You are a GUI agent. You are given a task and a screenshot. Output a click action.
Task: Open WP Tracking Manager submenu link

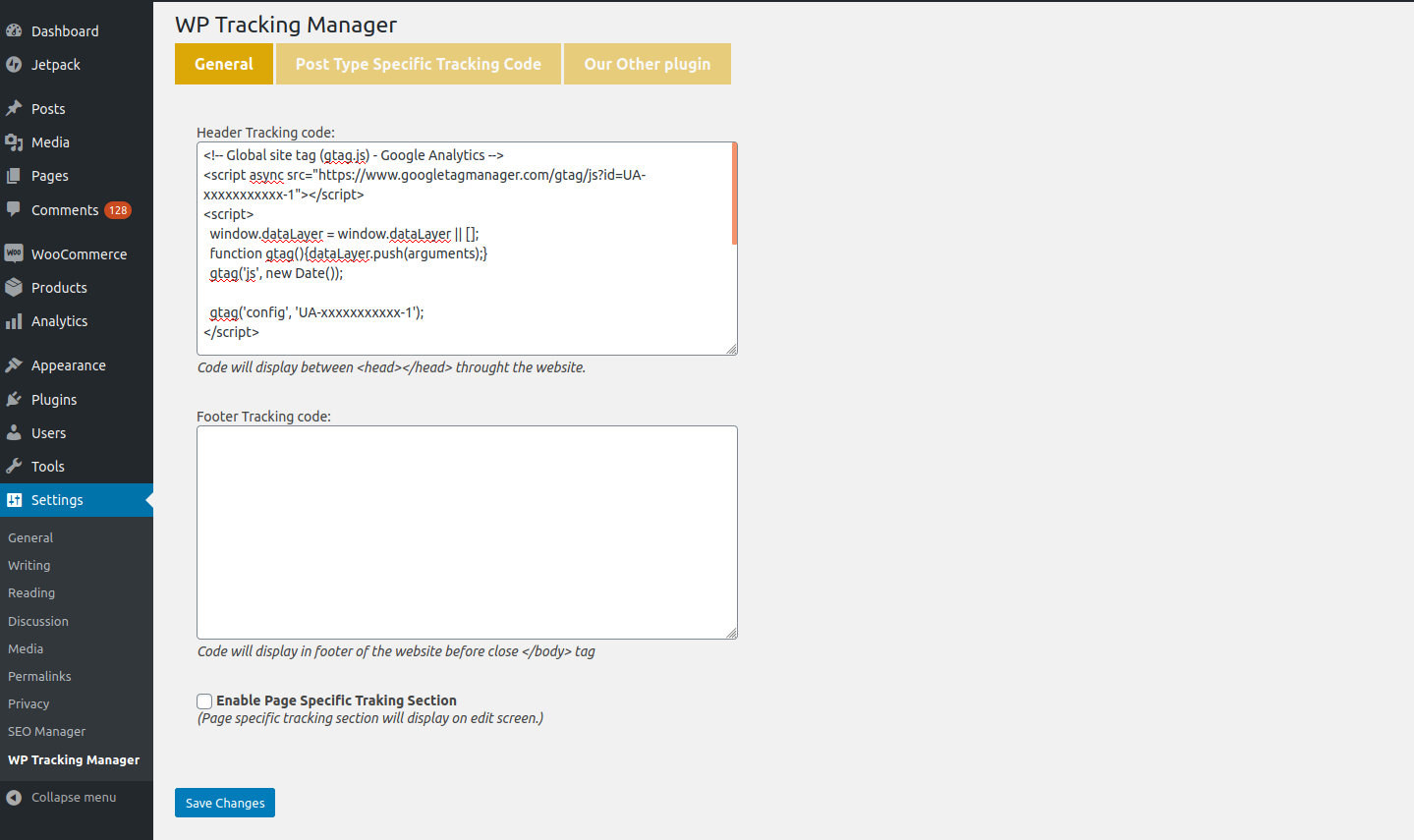74,760
